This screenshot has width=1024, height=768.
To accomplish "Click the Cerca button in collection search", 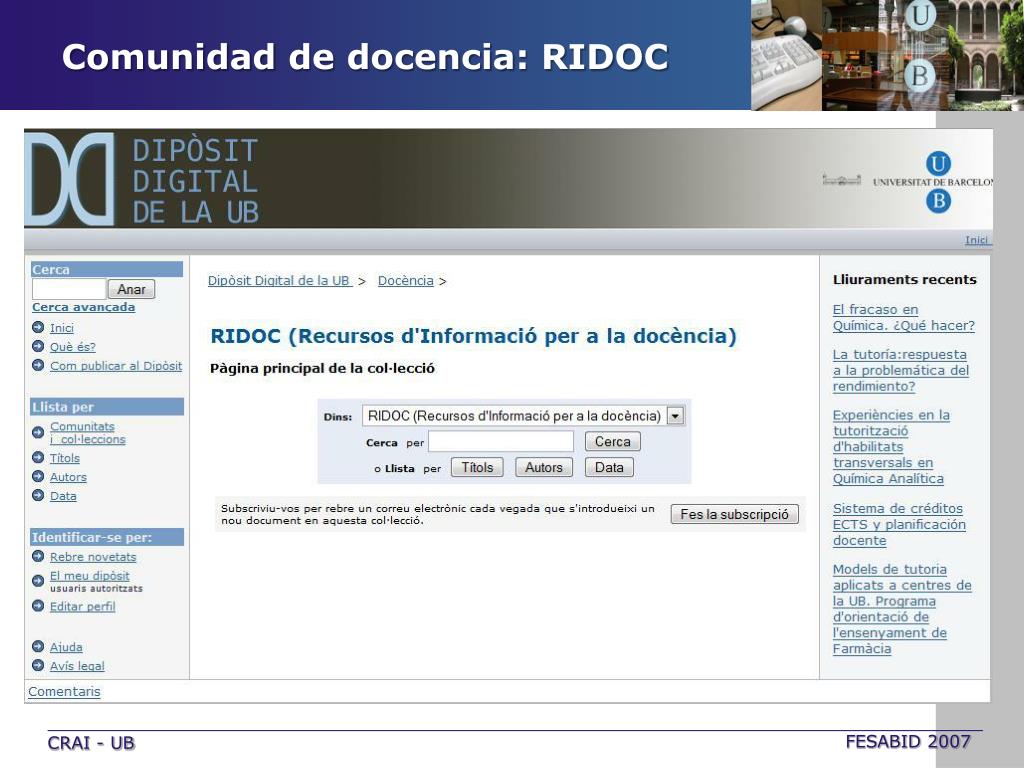I will 613,441.
